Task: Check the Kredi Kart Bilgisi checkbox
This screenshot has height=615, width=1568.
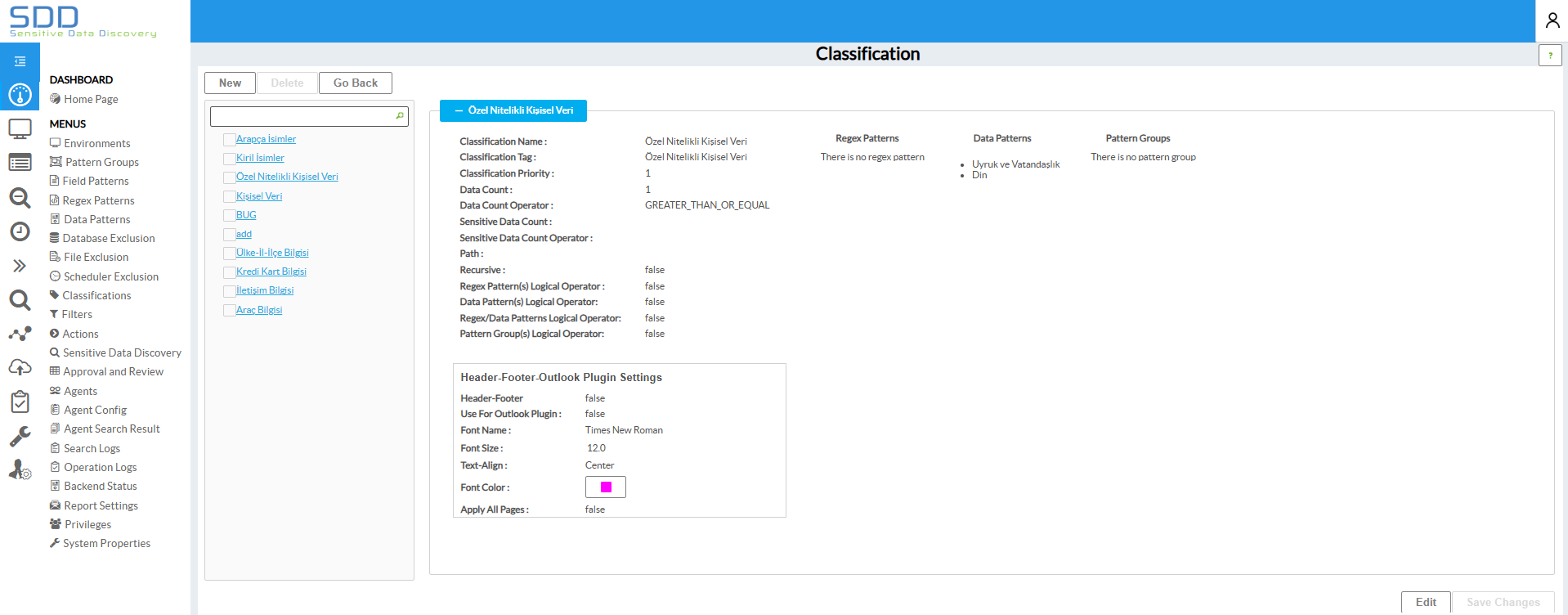Action: click(230, 272)
